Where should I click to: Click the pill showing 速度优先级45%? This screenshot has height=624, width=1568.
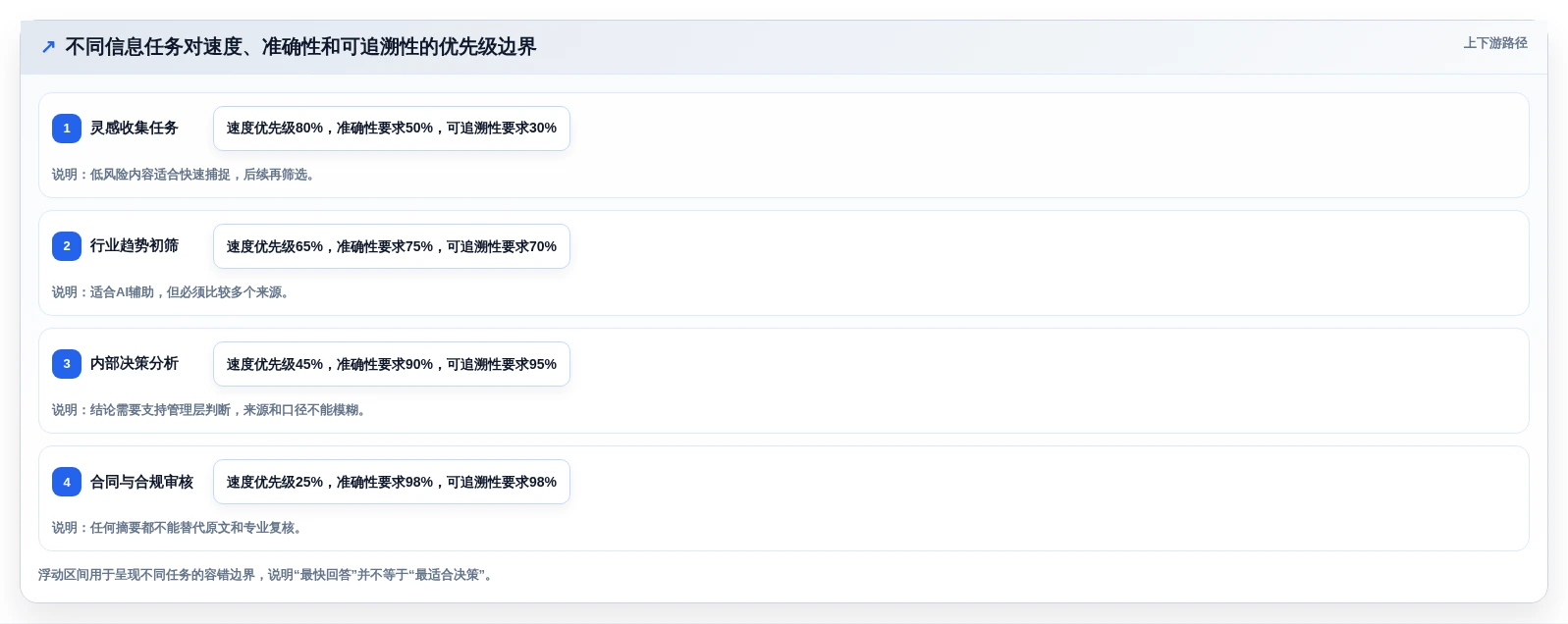click(x=392, y=364)
